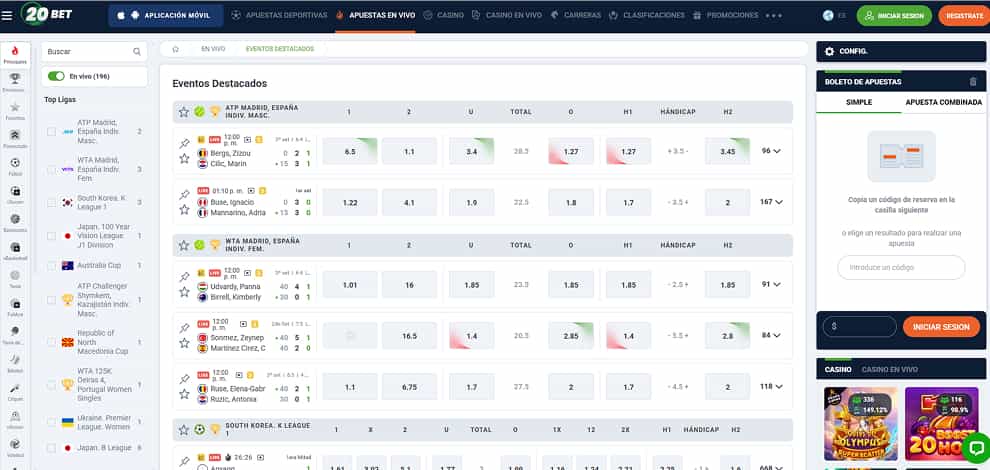Image resolution: width=990 pixels, height=470 pixels.
Task: Check ATP Challenger Shymkent checkbox
Action: 51,300
